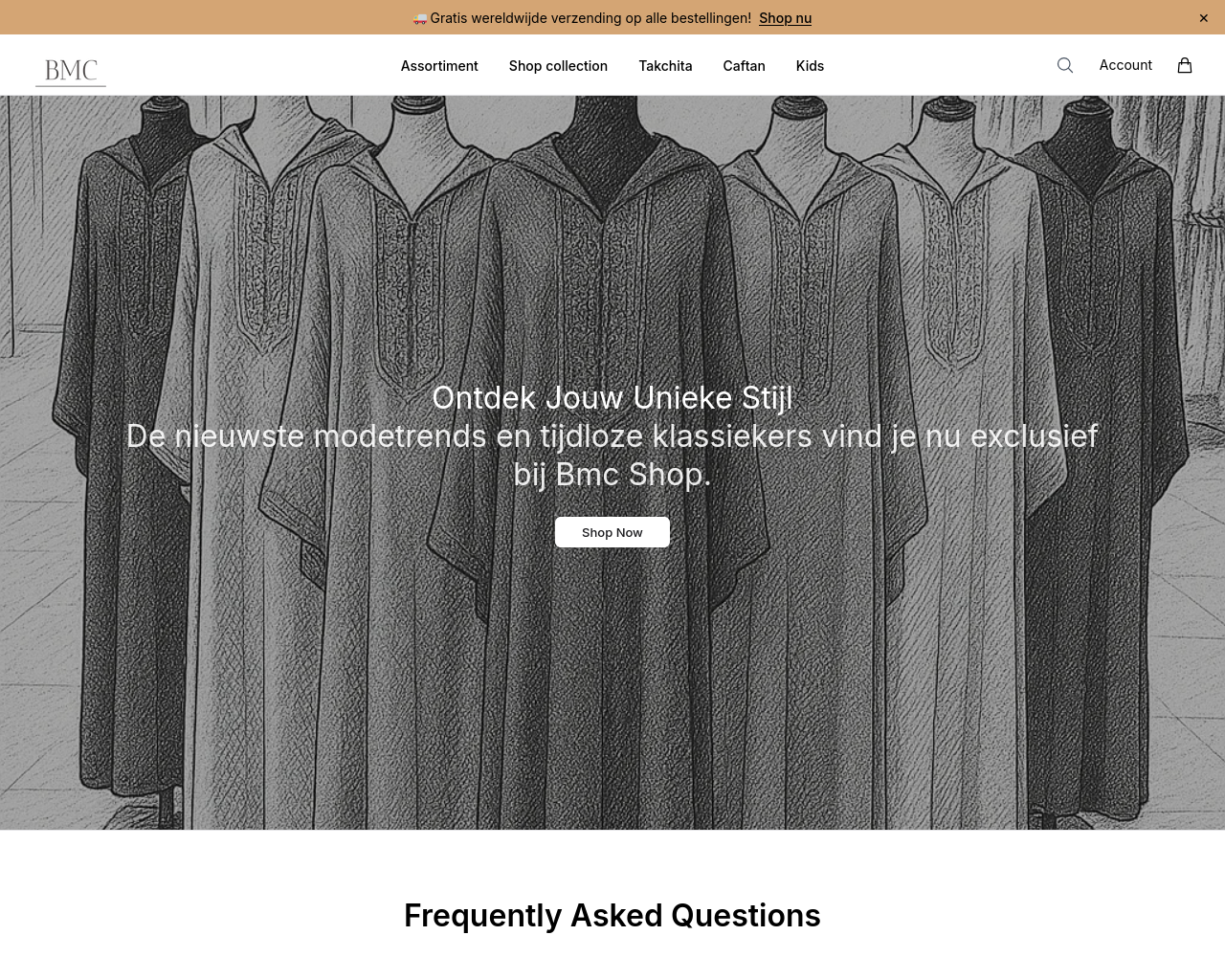Click the Shop Now hero button

pos(612,532)
